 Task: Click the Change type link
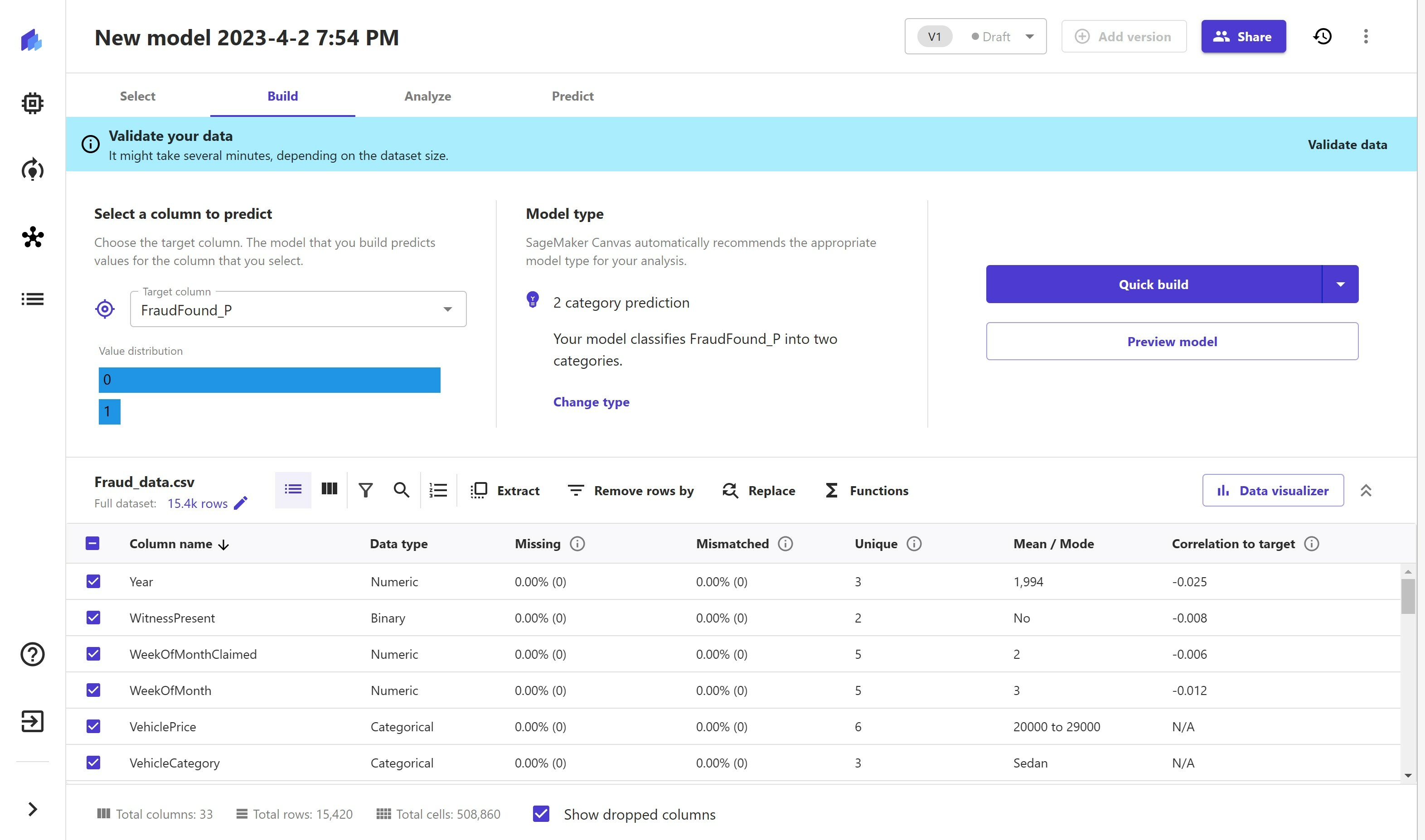tap(591, 402)
